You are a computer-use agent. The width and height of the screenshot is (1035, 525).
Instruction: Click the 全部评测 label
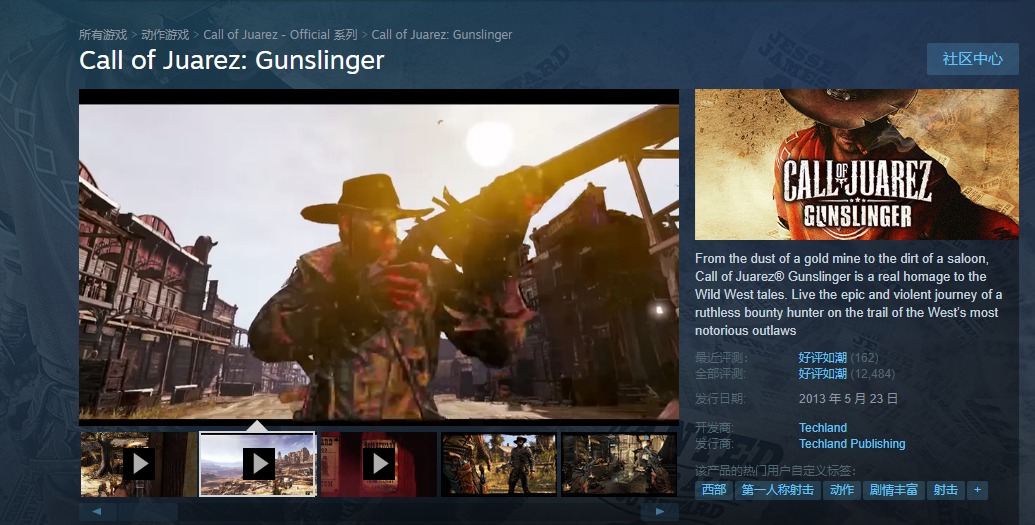tap(720, 374)
